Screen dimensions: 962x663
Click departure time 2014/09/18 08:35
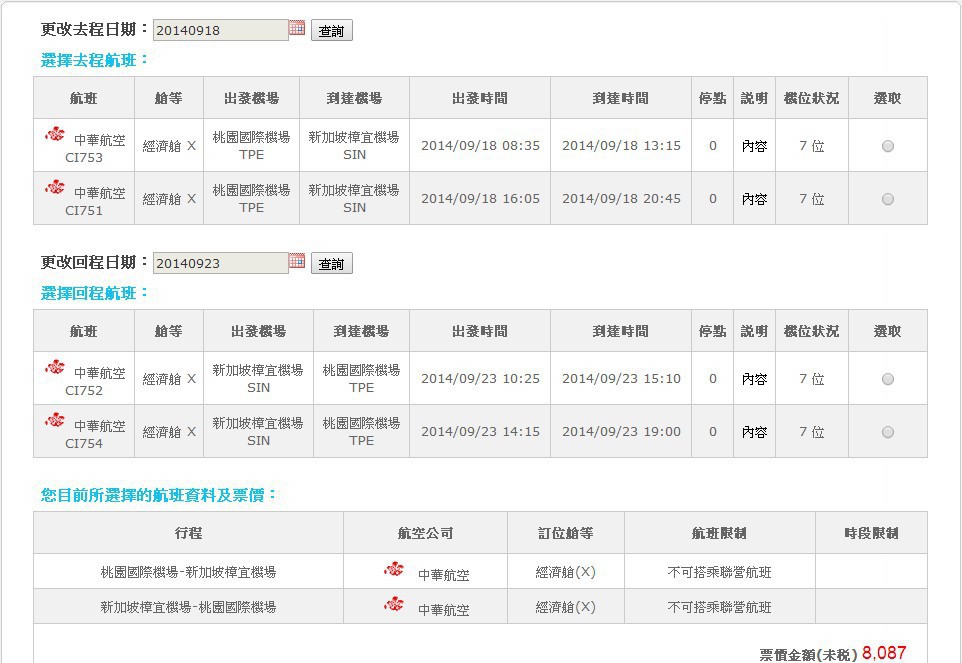click(x=480, y=146)
